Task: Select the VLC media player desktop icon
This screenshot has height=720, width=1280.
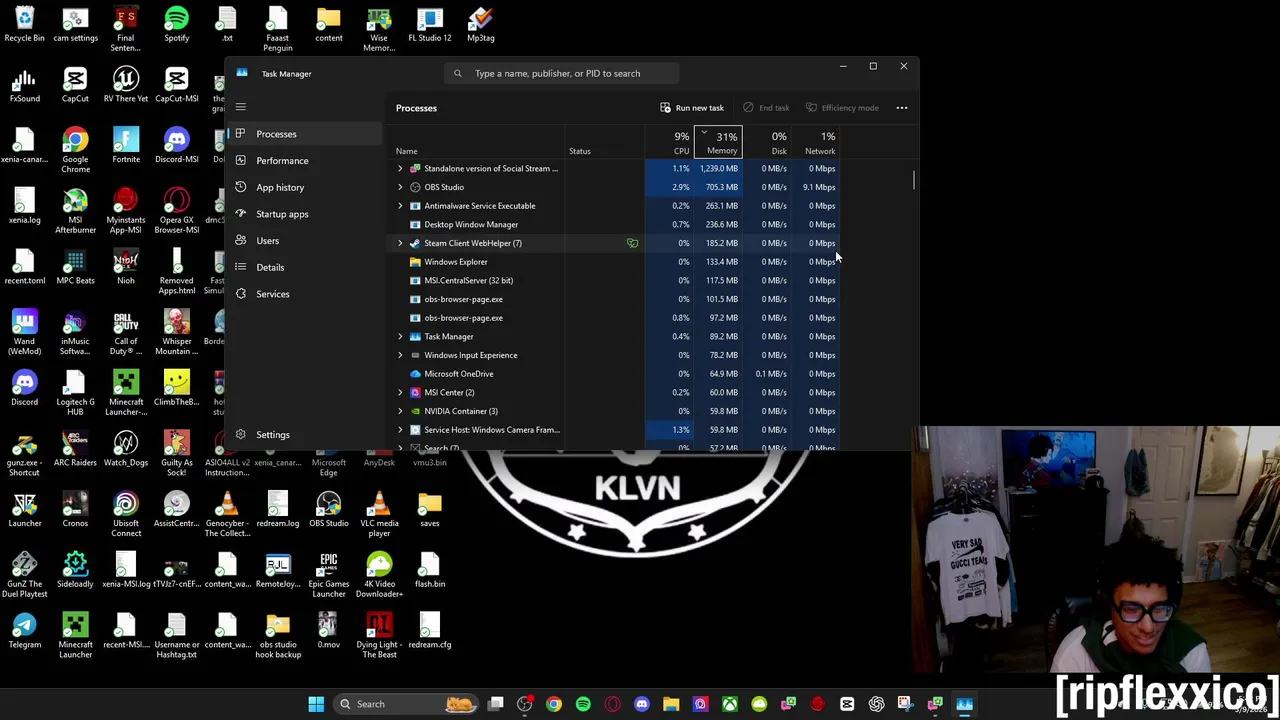Action: click(x=379, y=515)
